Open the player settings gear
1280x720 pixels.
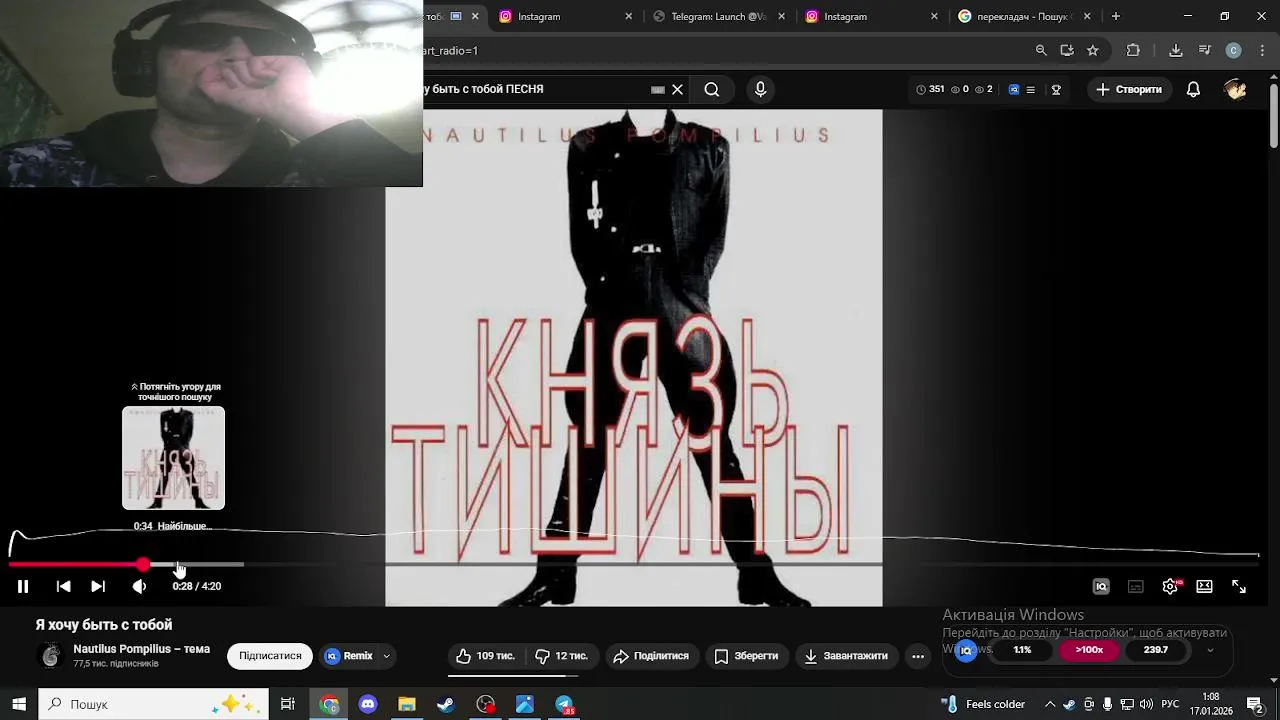coord(1170,587)
